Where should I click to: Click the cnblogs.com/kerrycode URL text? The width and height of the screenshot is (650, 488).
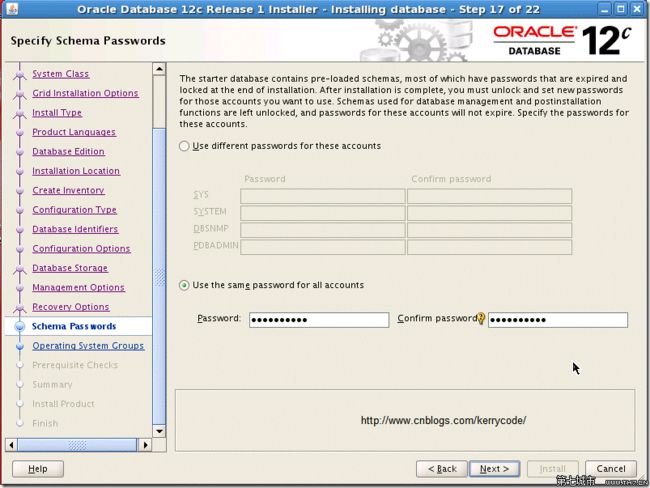coord(443,420)
